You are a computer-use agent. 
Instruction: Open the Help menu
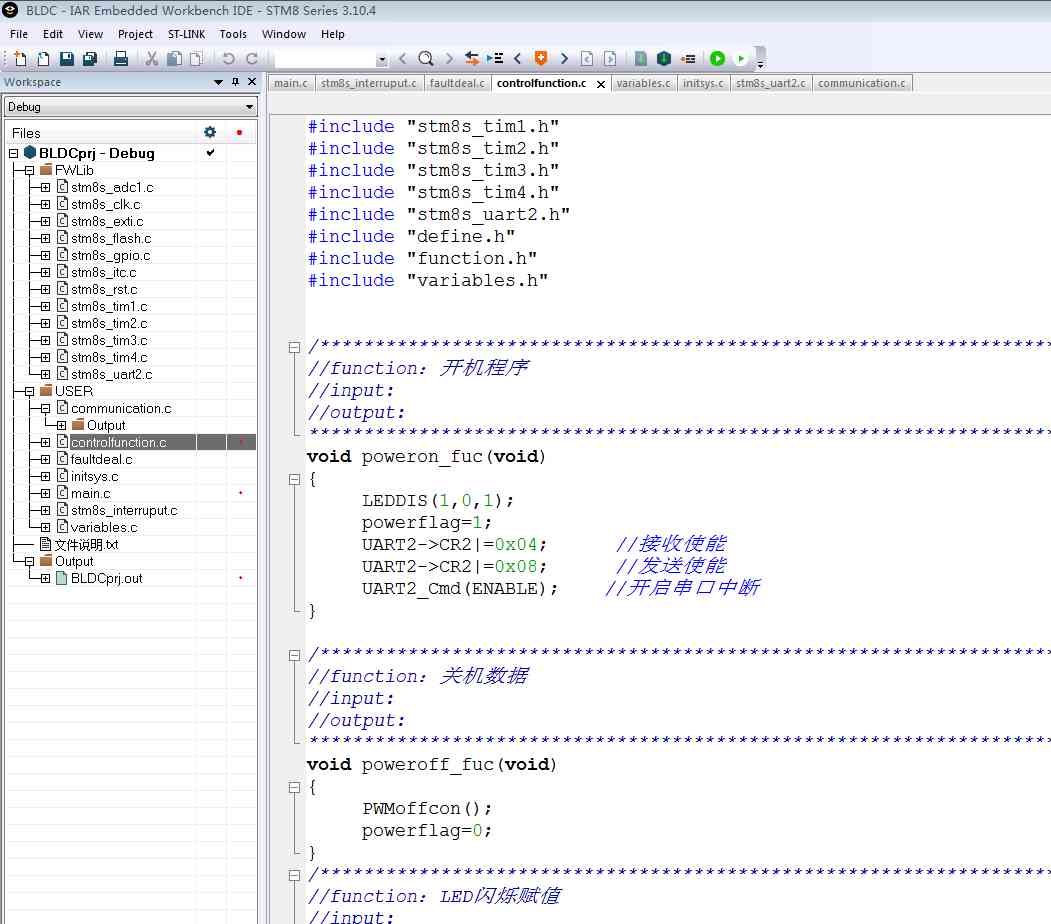pyautogui.click(x=332, y=34)
